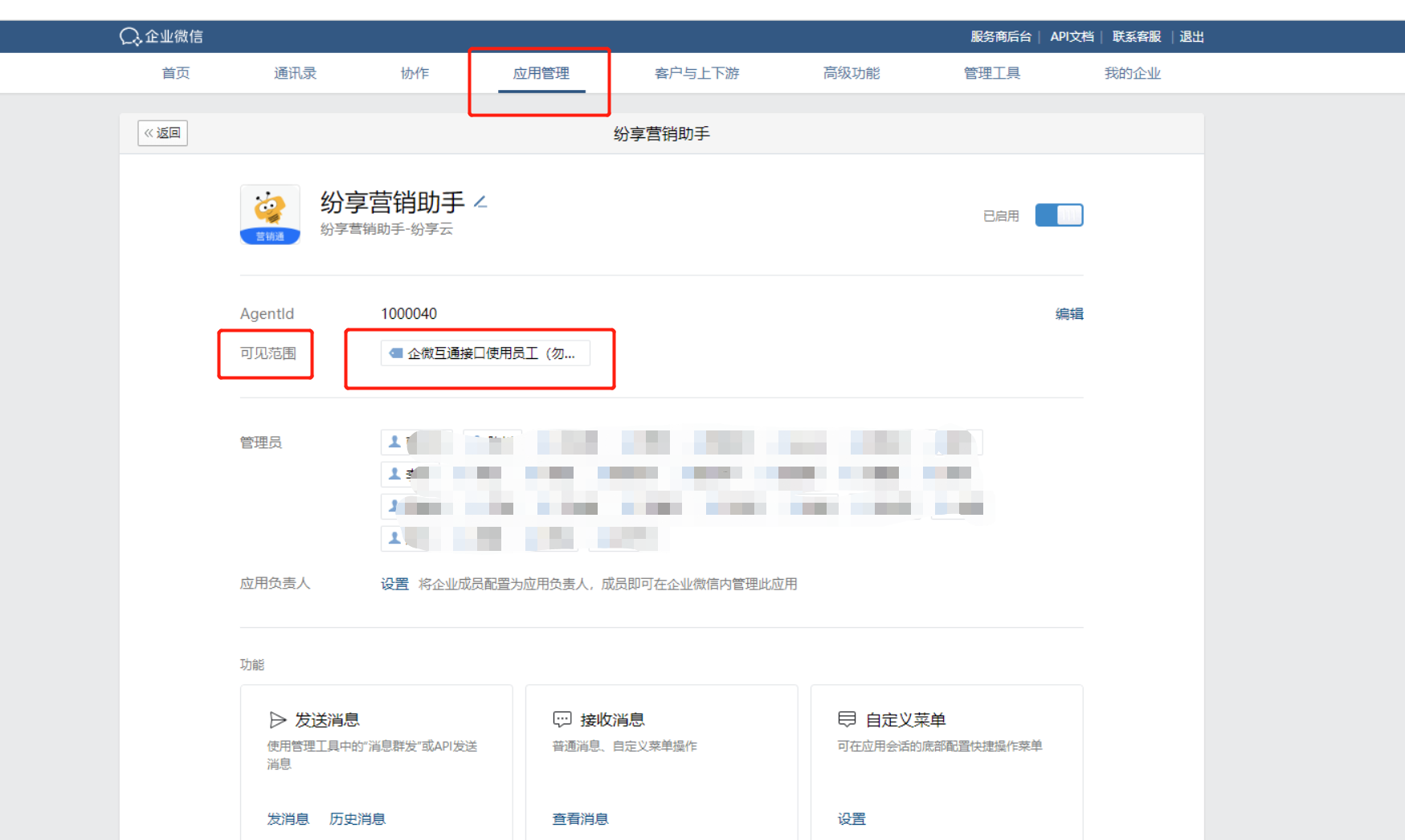This screenshot has height=840, width=1405.
Task: Switch to 我的企业 tab
Action: 1132,73
